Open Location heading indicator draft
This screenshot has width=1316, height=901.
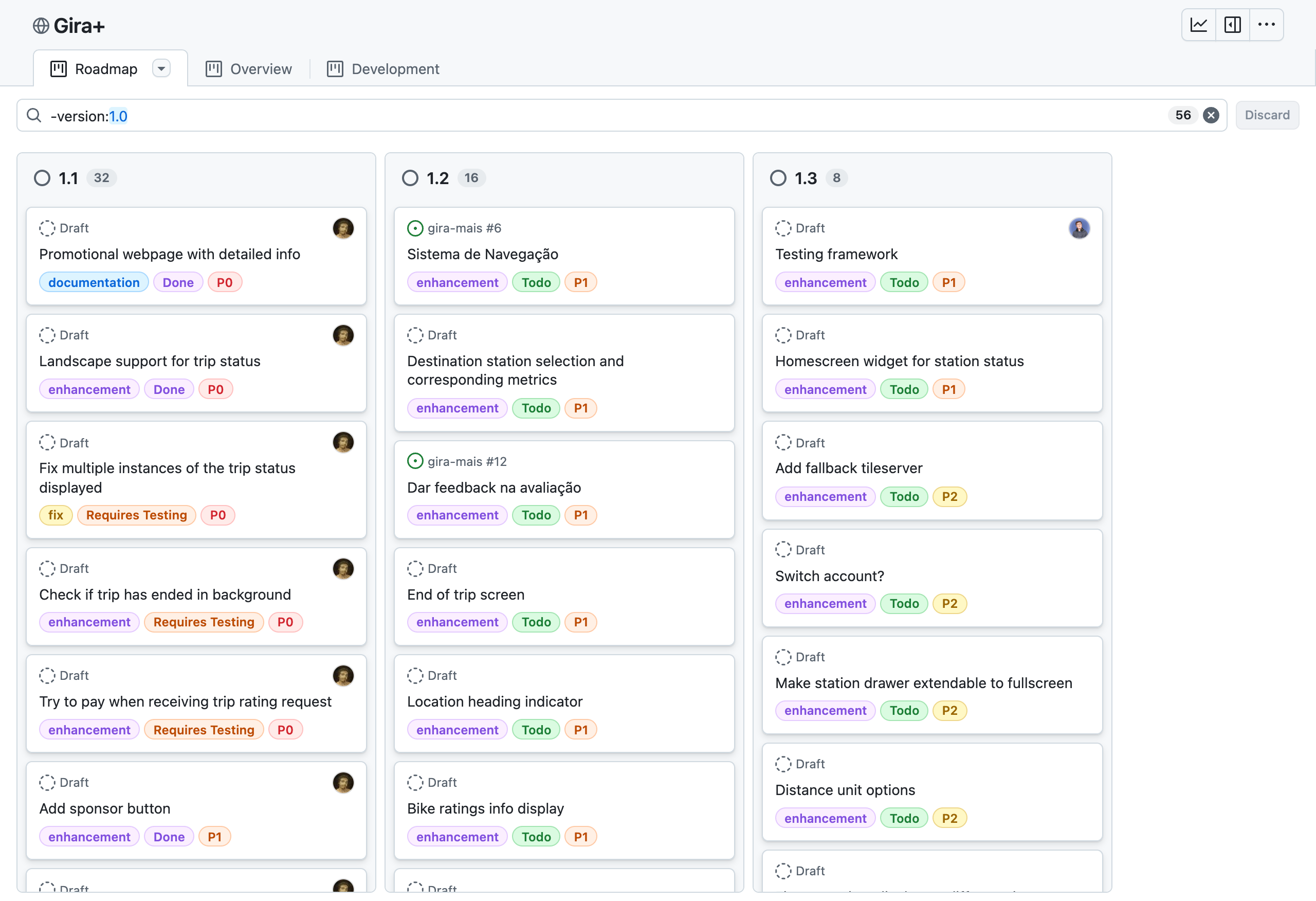pos(495,701)
